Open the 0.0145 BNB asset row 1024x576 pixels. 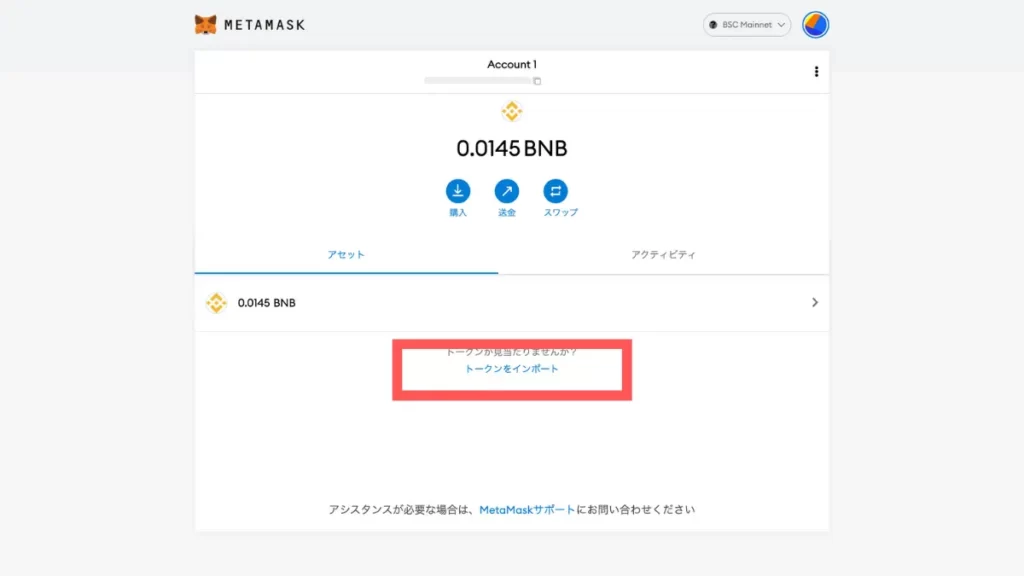(x=512, y=303)
